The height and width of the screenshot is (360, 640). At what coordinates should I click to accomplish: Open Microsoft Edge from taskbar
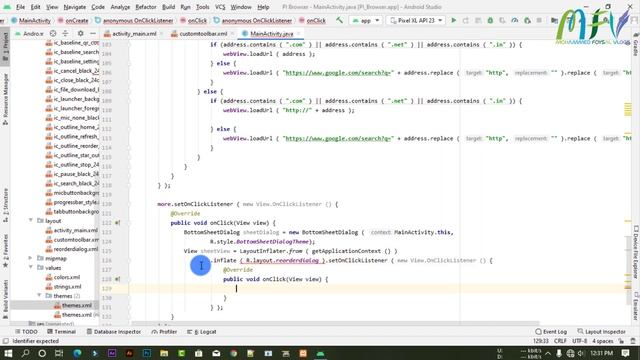77,353
